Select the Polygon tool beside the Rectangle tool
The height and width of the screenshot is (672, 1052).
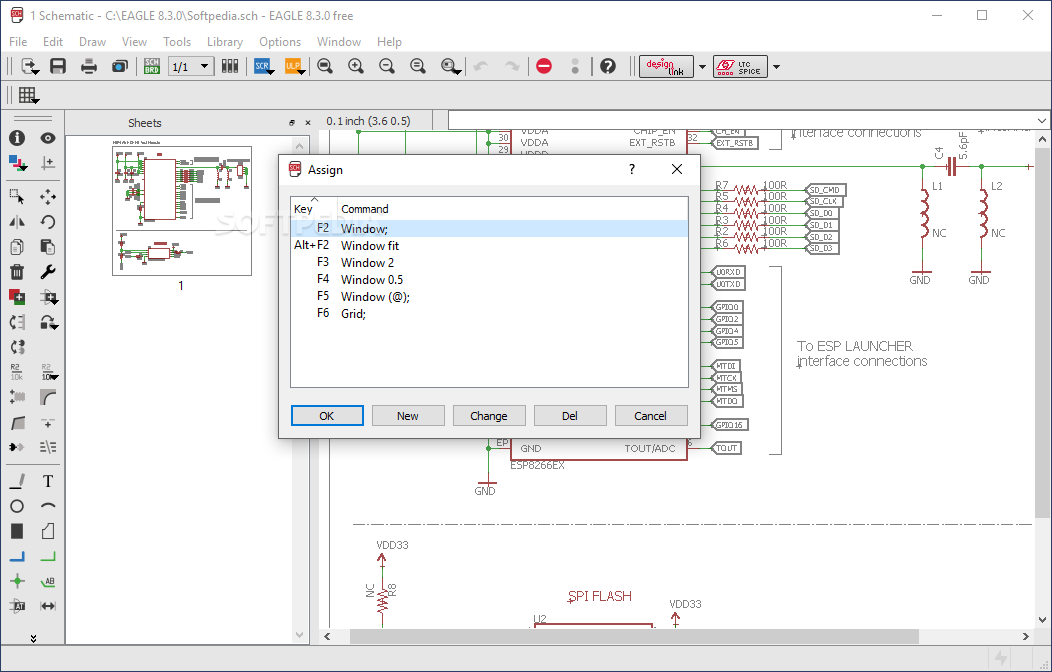[48, 531]
